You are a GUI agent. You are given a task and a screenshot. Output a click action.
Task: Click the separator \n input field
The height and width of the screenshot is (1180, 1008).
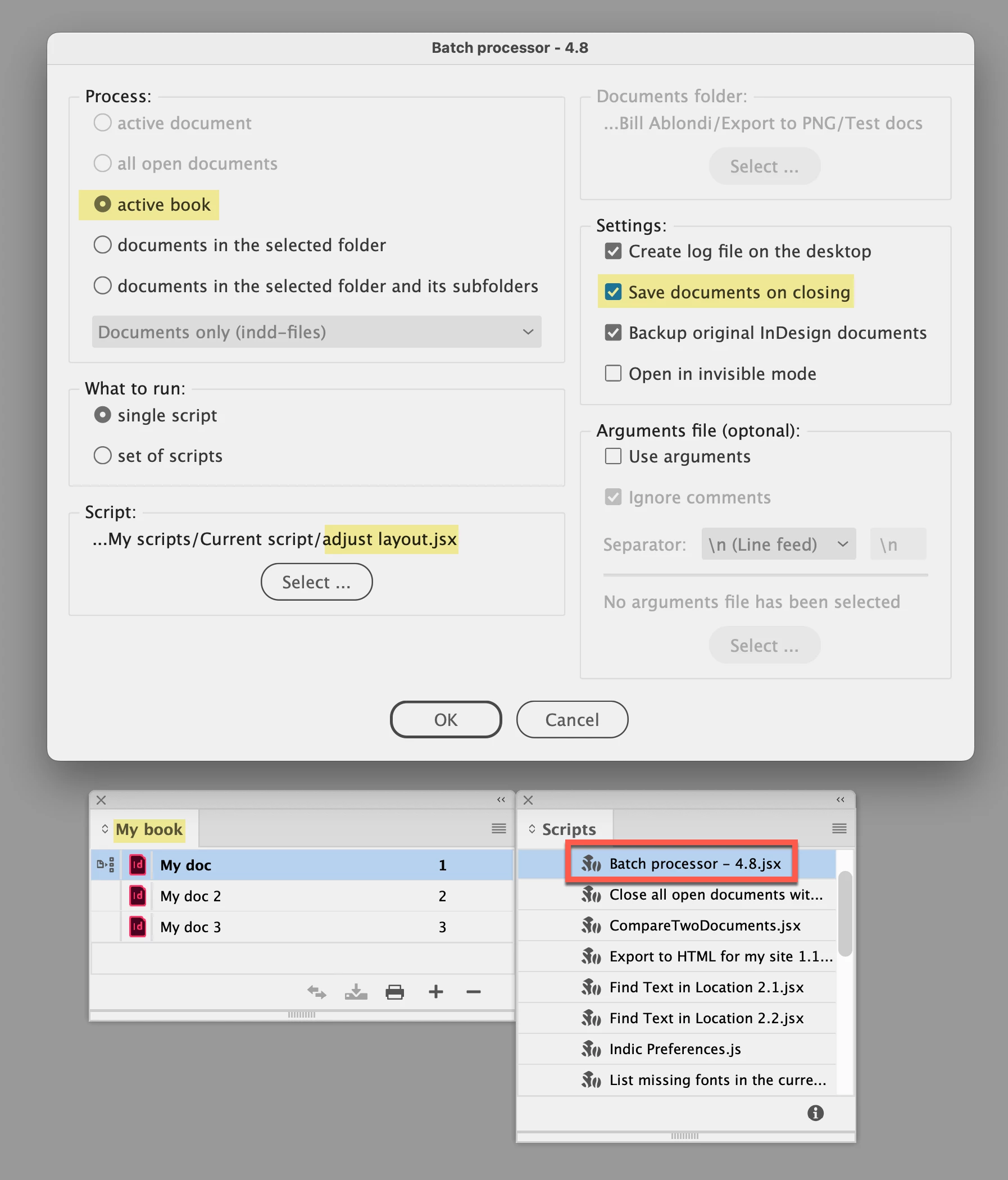pos(898,544)
